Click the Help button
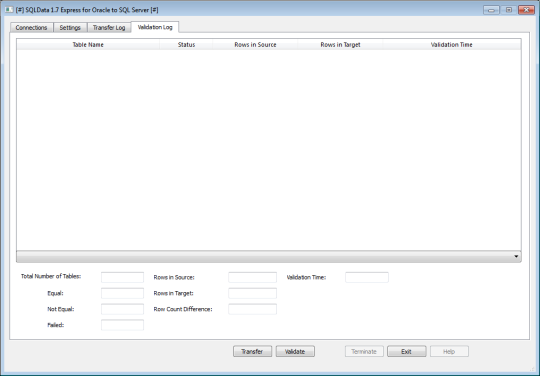 point(449,351)
